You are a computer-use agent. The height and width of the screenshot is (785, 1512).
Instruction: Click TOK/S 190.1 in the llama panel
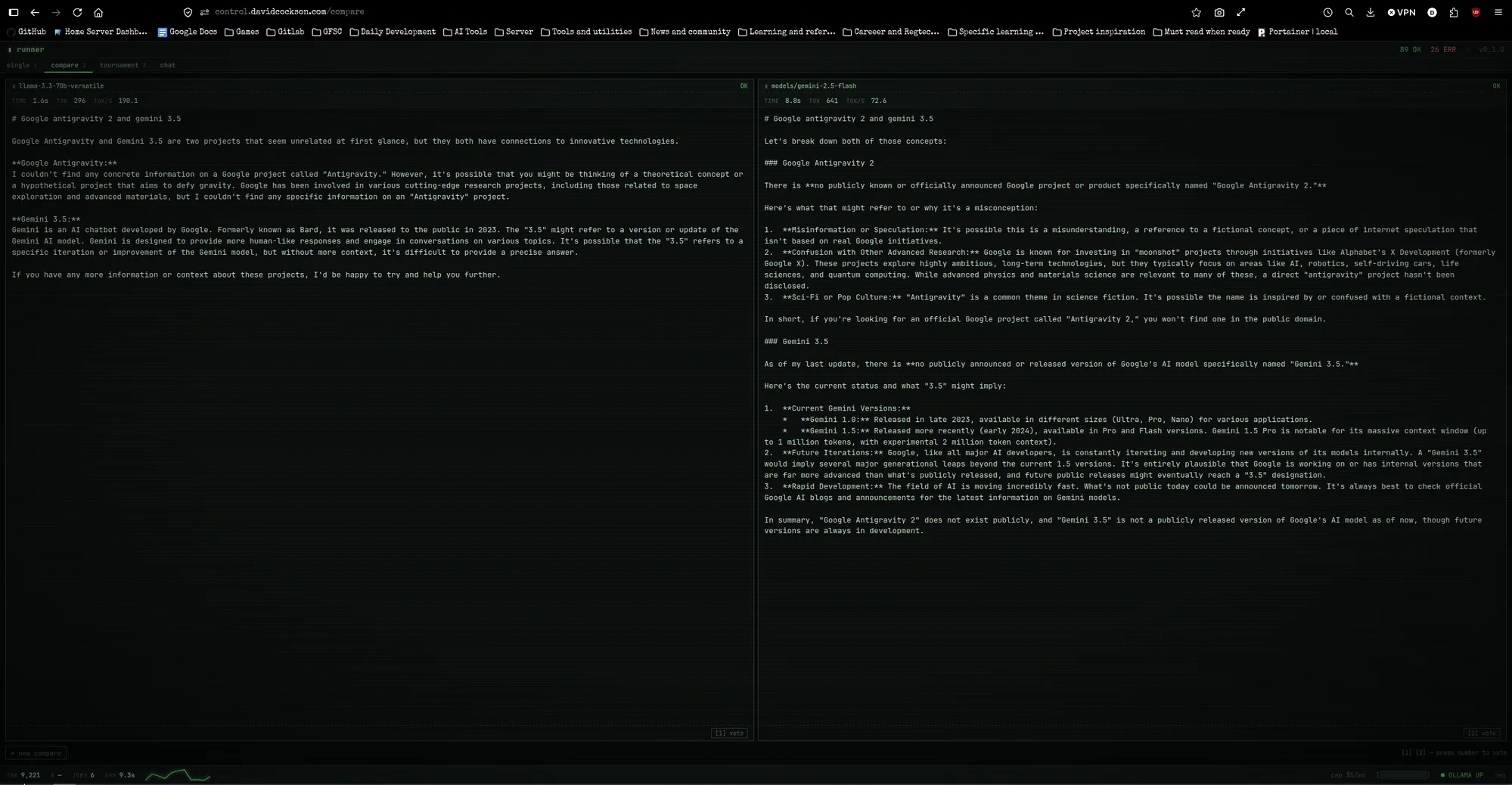116,101
